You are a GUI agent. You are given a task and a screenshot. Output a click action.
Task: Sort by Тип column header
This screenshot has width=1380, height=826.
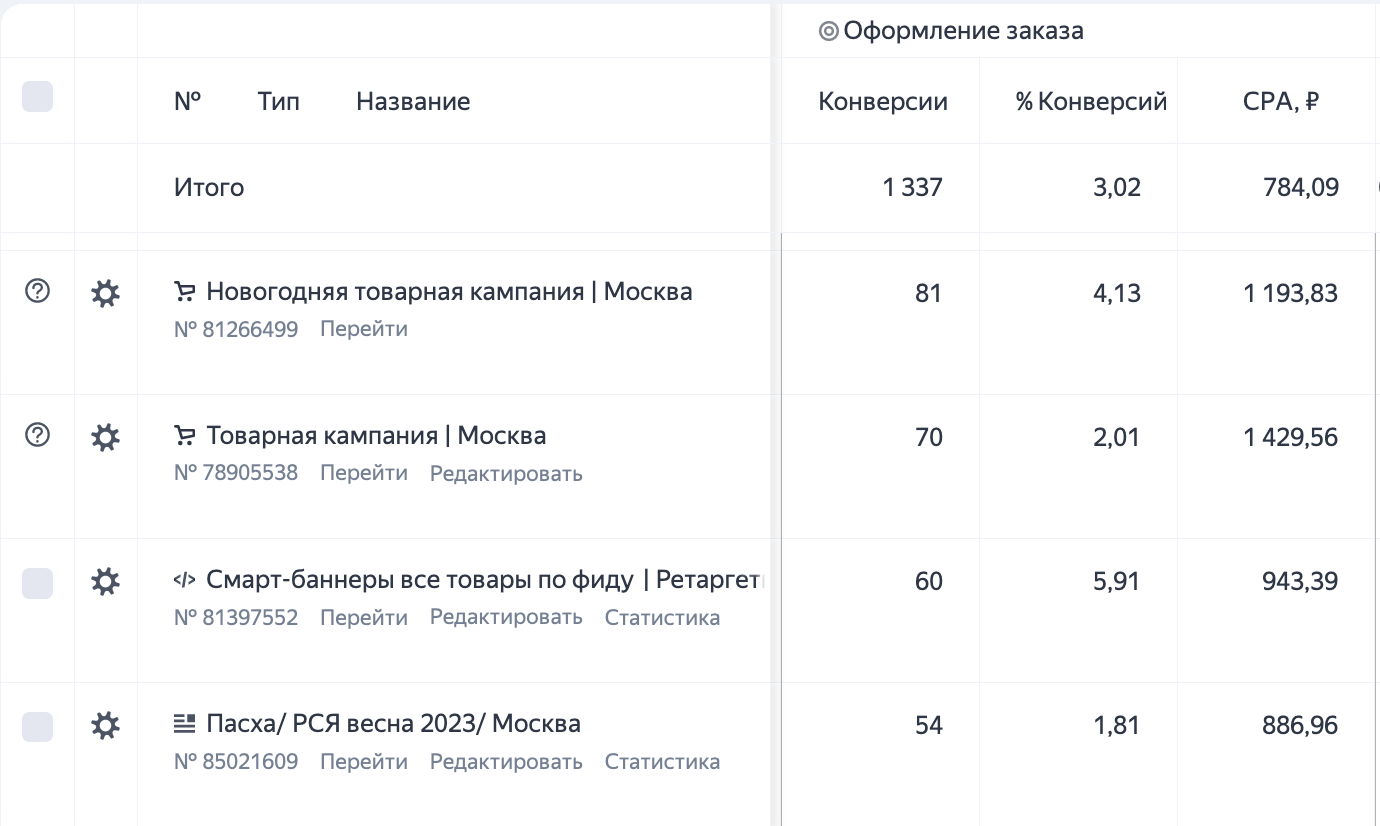coord(278,101)
